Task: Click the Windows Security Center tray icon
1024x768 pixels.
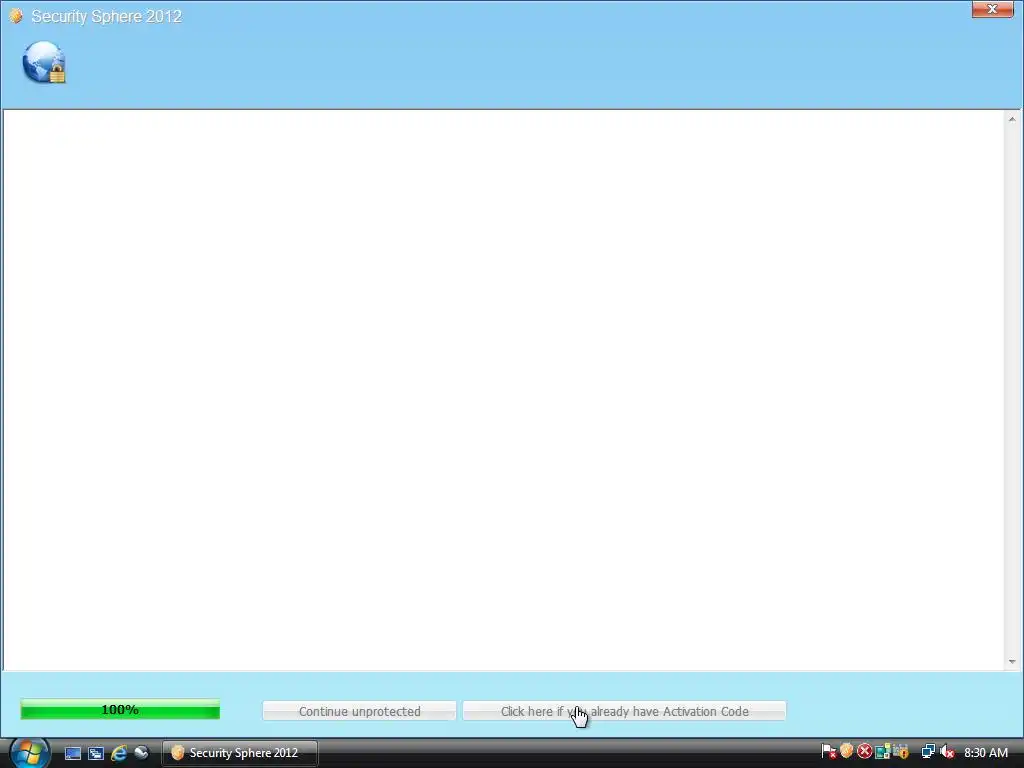Action: (x=883, y=752)
